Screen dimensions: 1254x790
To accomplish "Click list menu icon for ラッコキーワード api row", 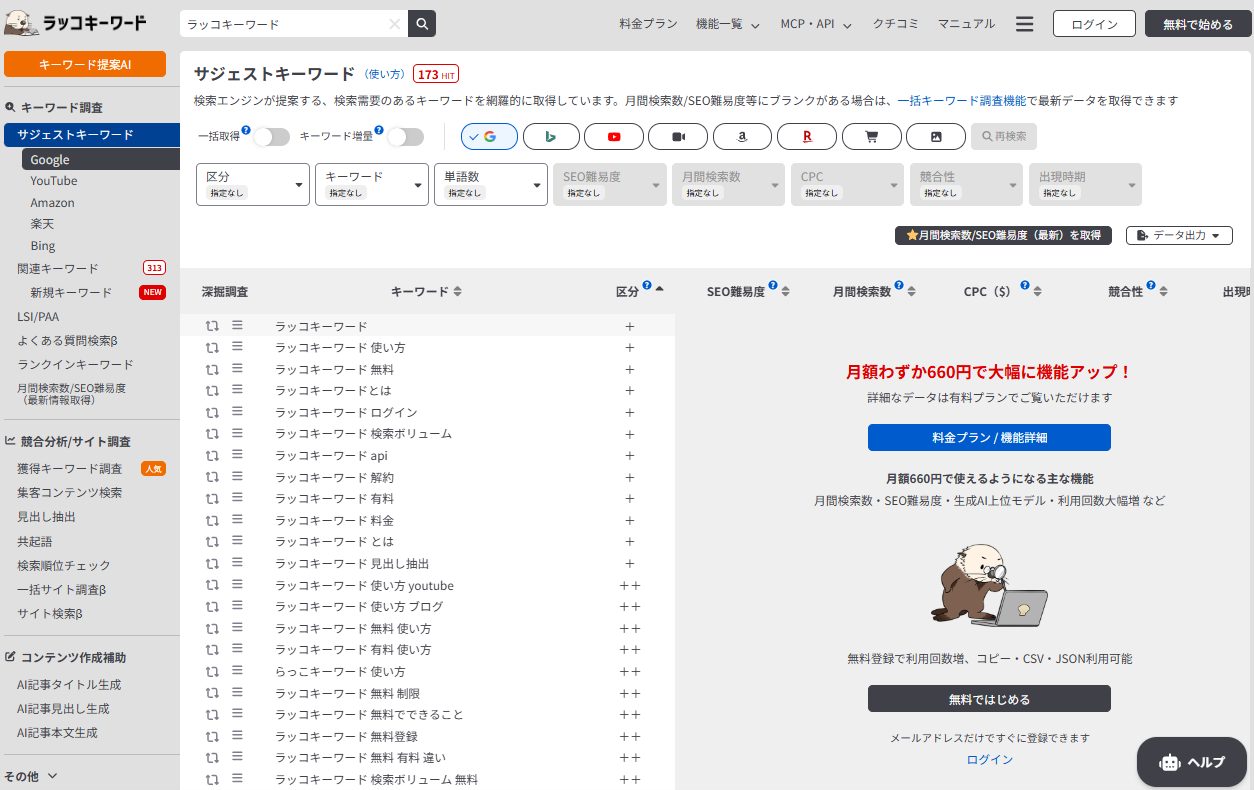I will [238, 455].
